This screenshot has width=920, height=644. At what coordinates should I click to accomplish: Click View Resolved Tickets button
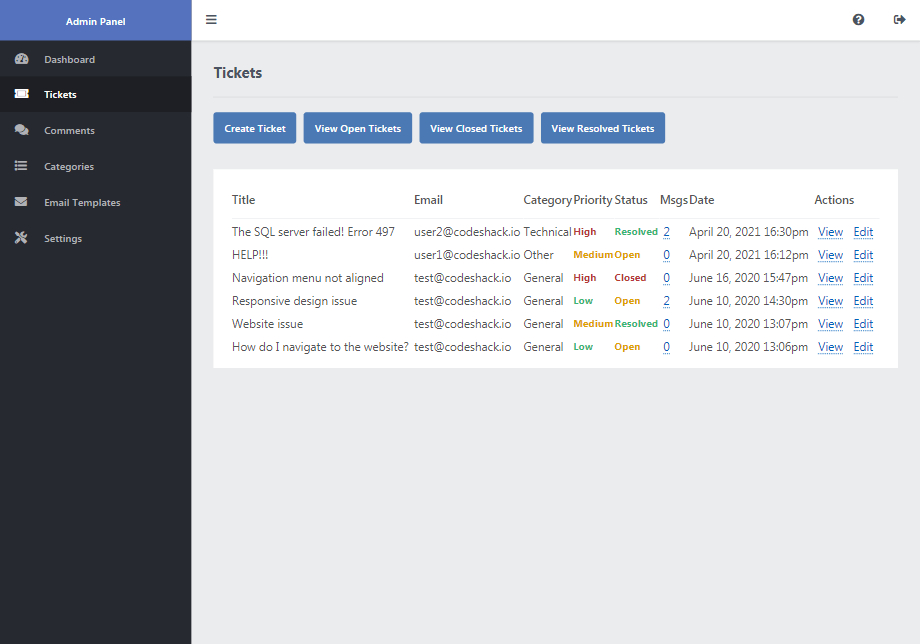point(603,128)
